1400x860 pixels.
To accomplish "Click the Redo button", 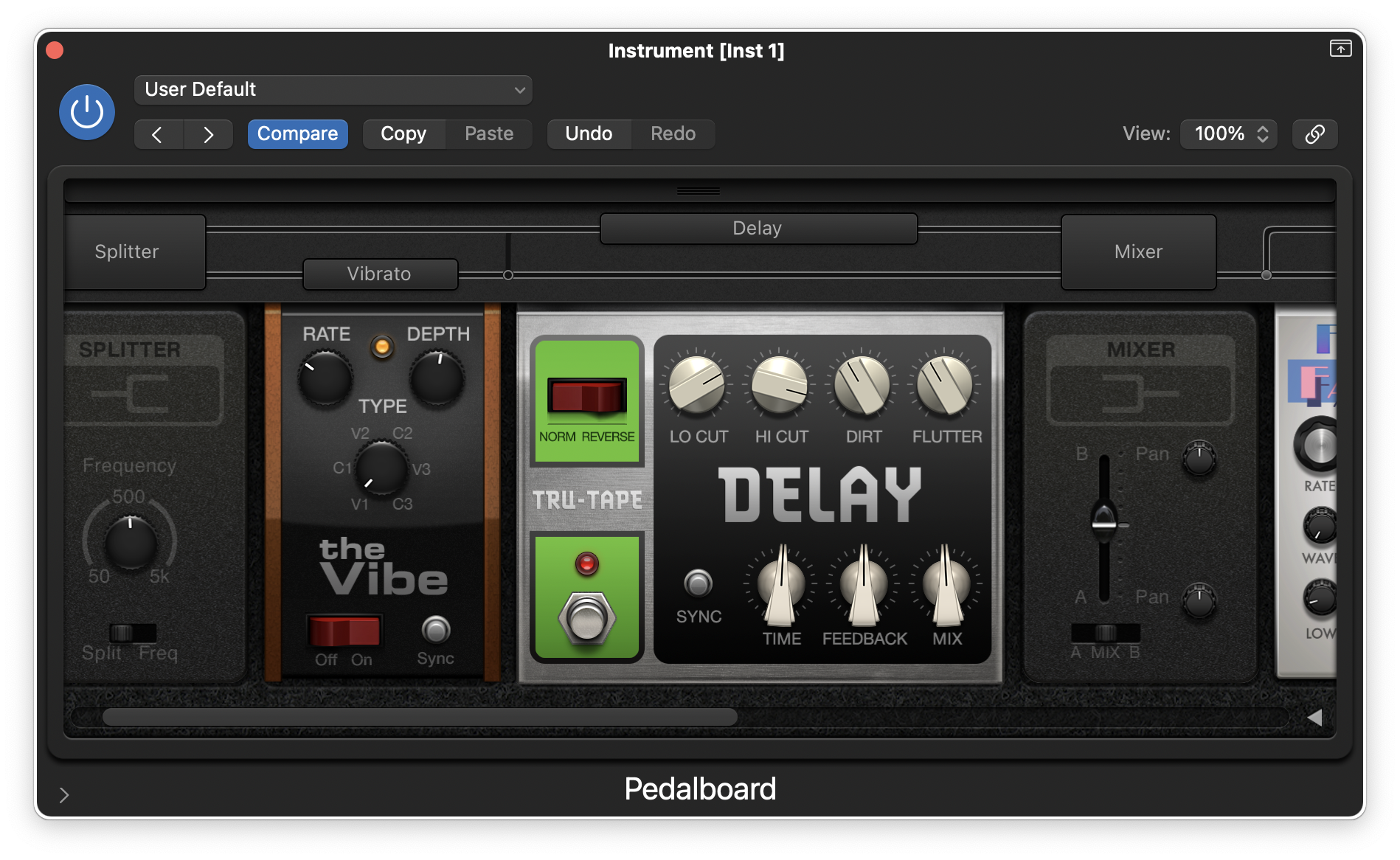I will (673, 134).
